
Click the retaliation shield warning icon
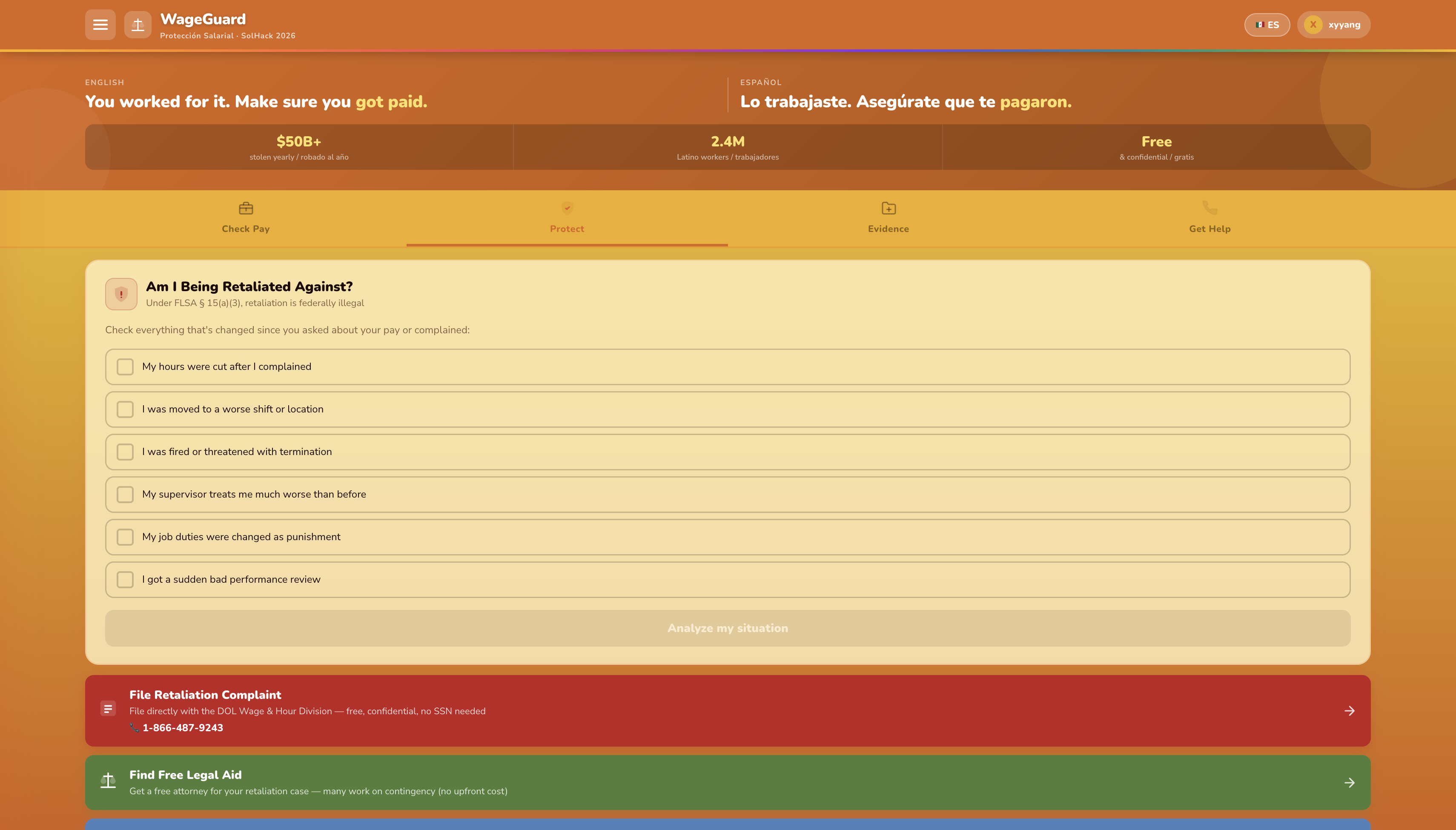point(121,294)
